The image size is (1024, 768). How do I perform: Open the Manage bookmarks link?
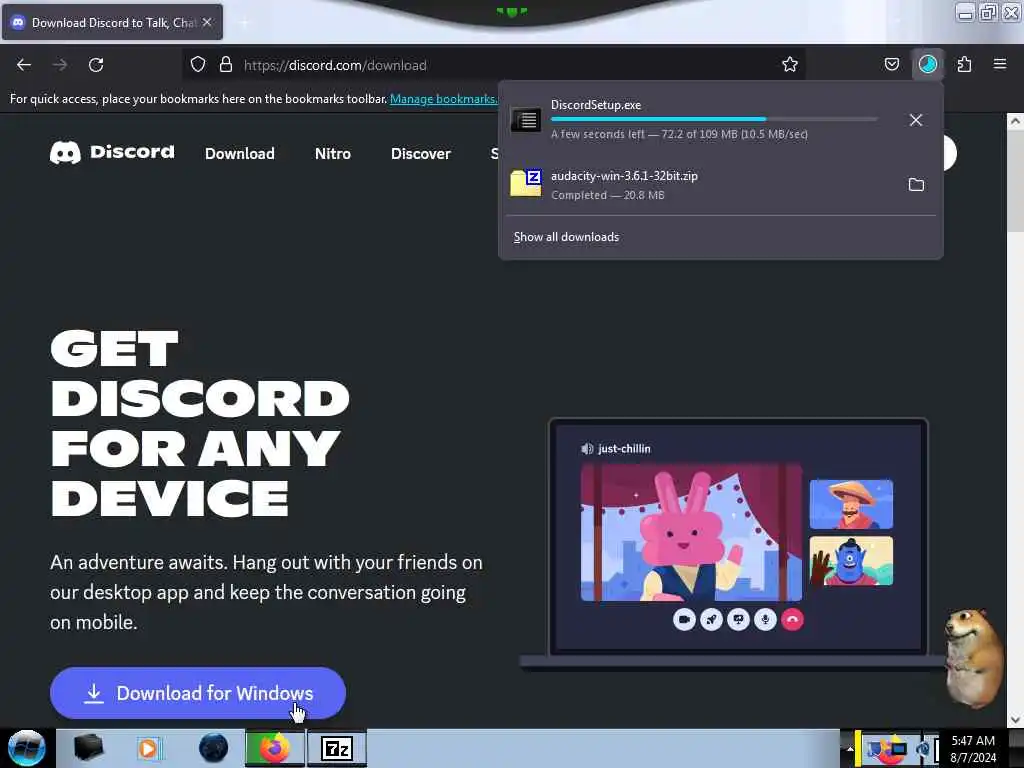[443, 99]
